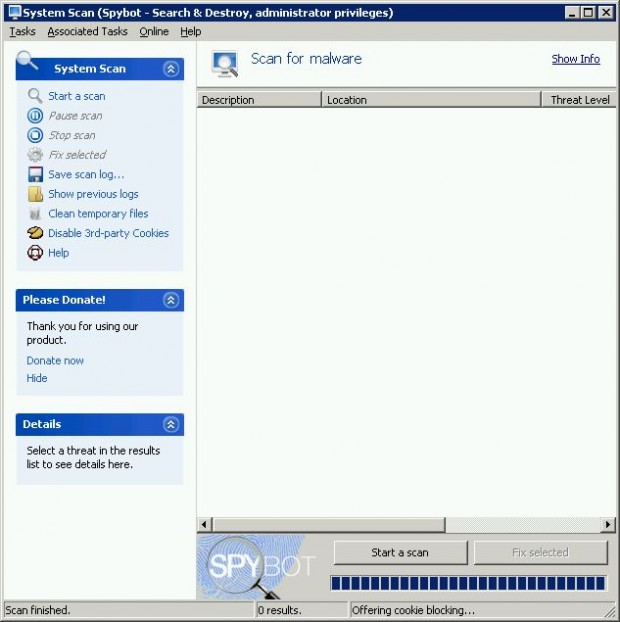Open the Help menu in menu bar
Screen dimensions: 620x622
(x=190, y=31)
